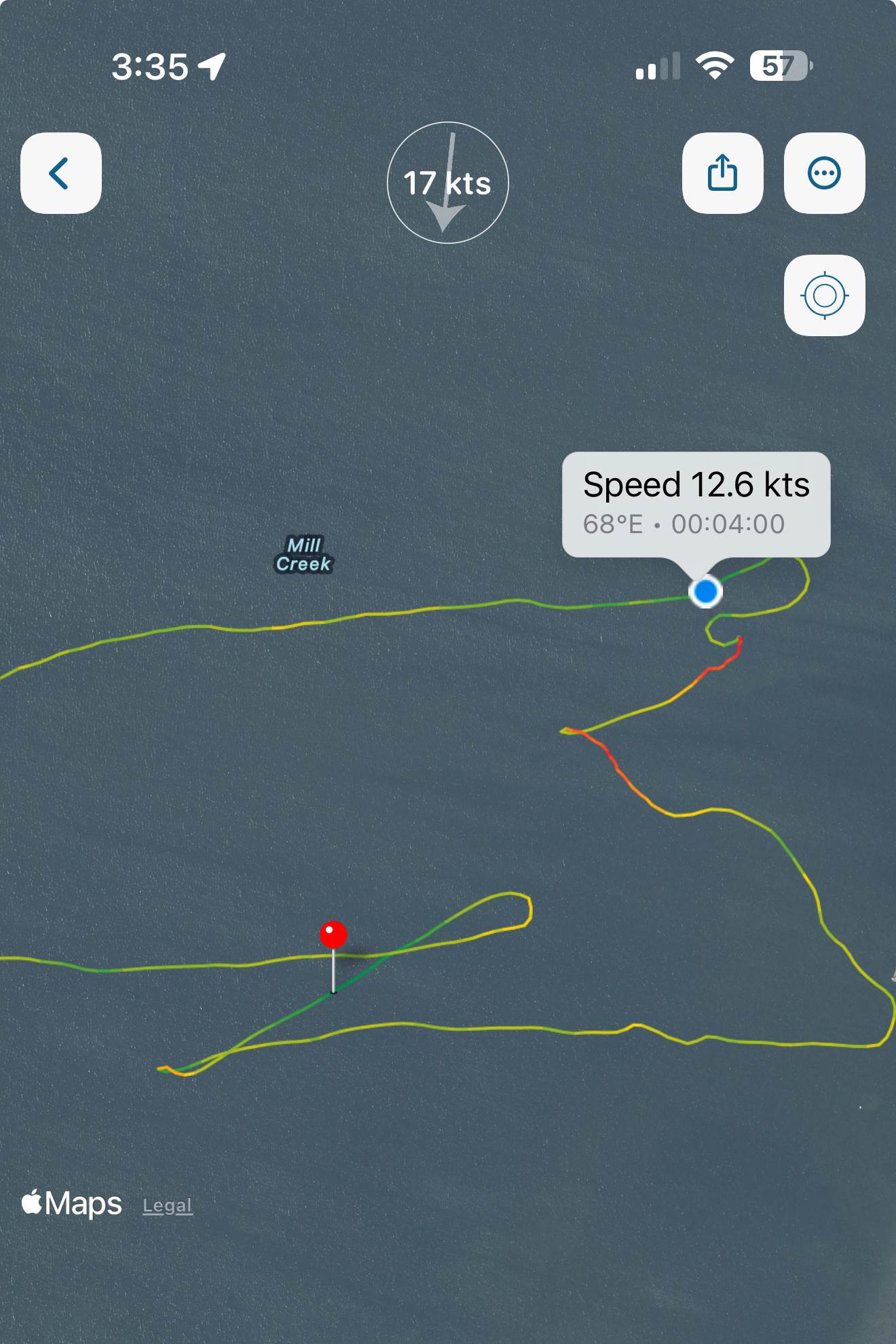Tap the Apple Maps logo

click(x=71, y=1203)
